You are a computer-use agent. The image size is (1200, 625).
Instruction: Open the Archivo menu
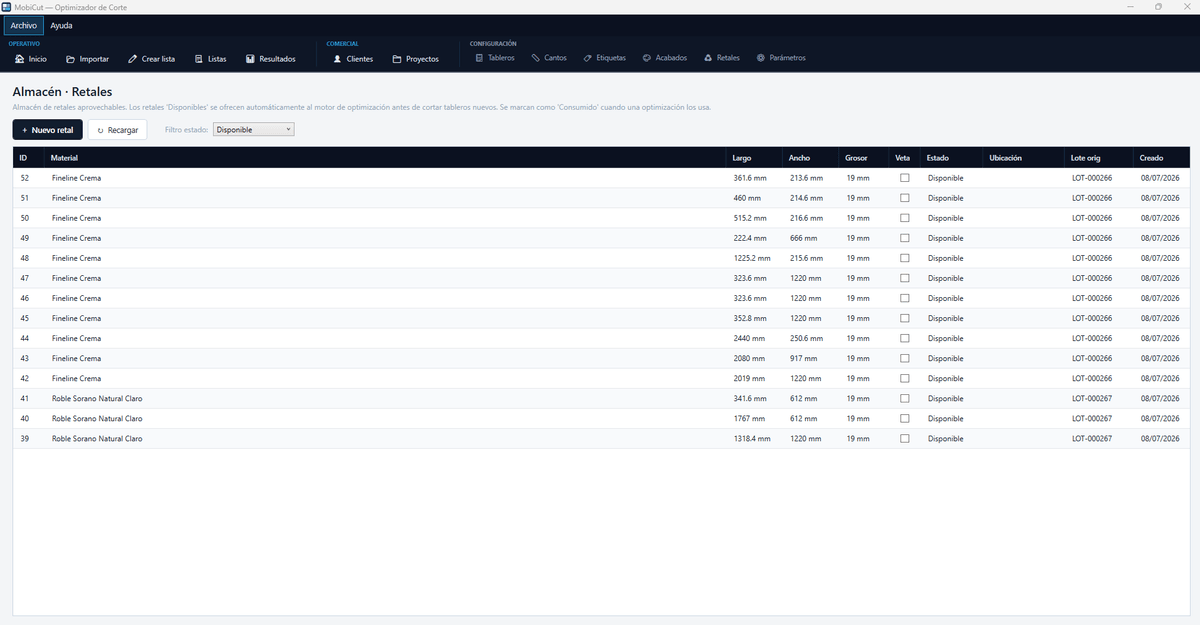[24, 26]
